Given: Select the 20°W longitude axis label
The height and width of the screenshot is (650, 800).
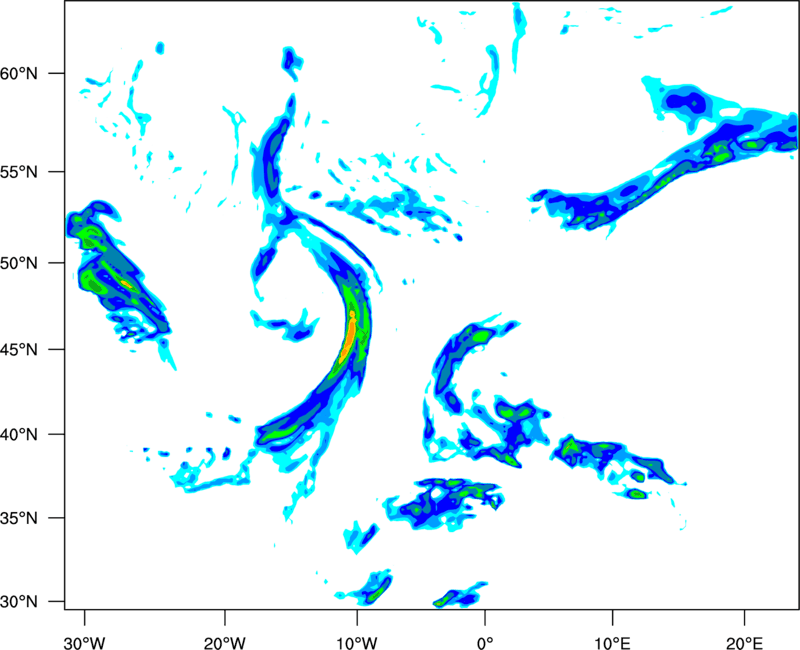Looking at the screenshot, I should [x=225, y=641].
